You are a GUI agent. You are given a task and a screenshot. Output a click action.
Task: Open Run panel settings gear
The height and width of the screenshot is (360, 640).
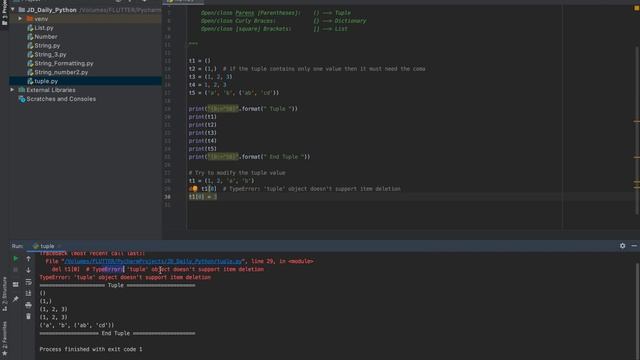[622, 246]
